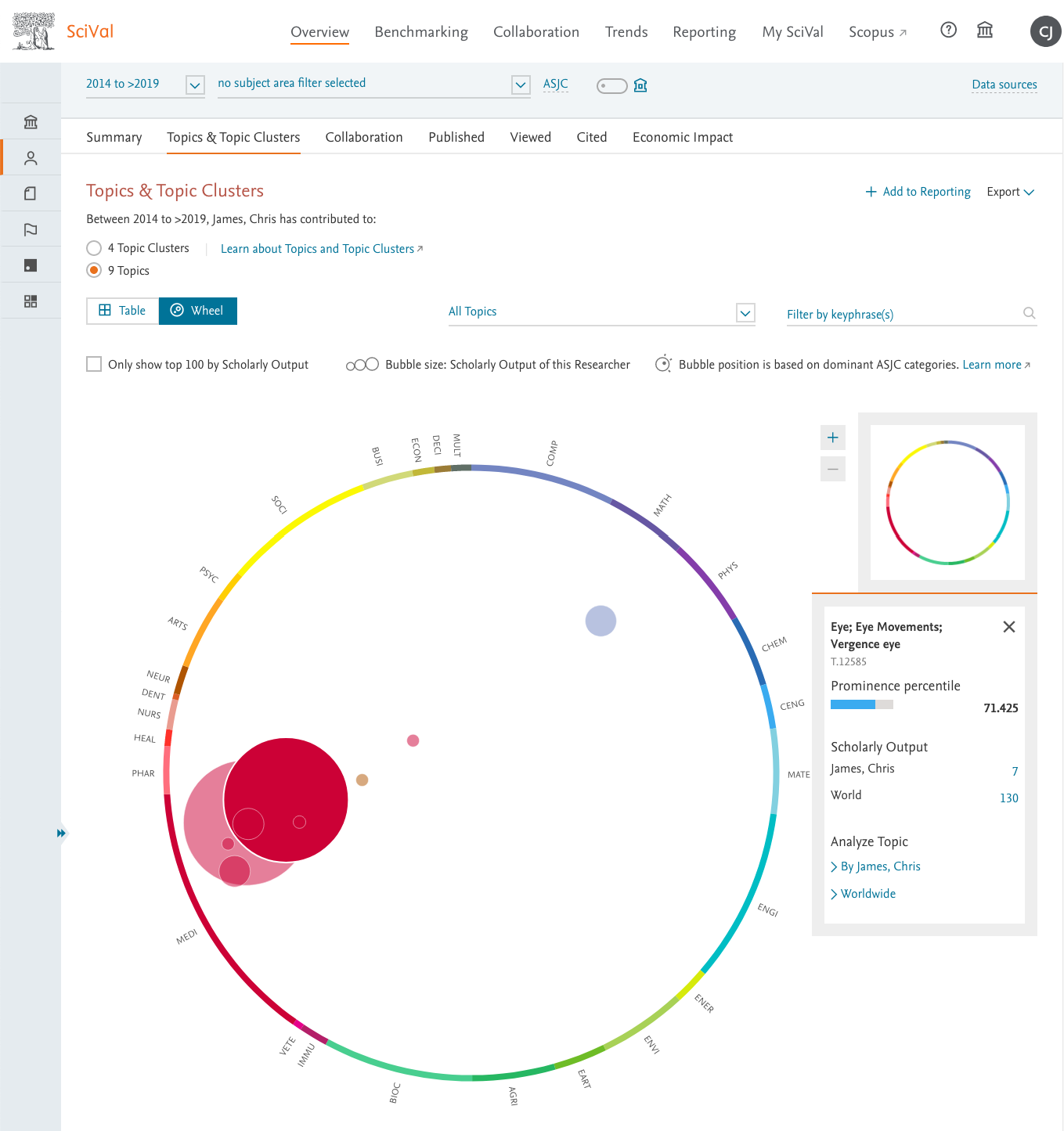1064x1131 pixels.
Task: Select the 9 Topics radio button
Action: coord(94,270)
